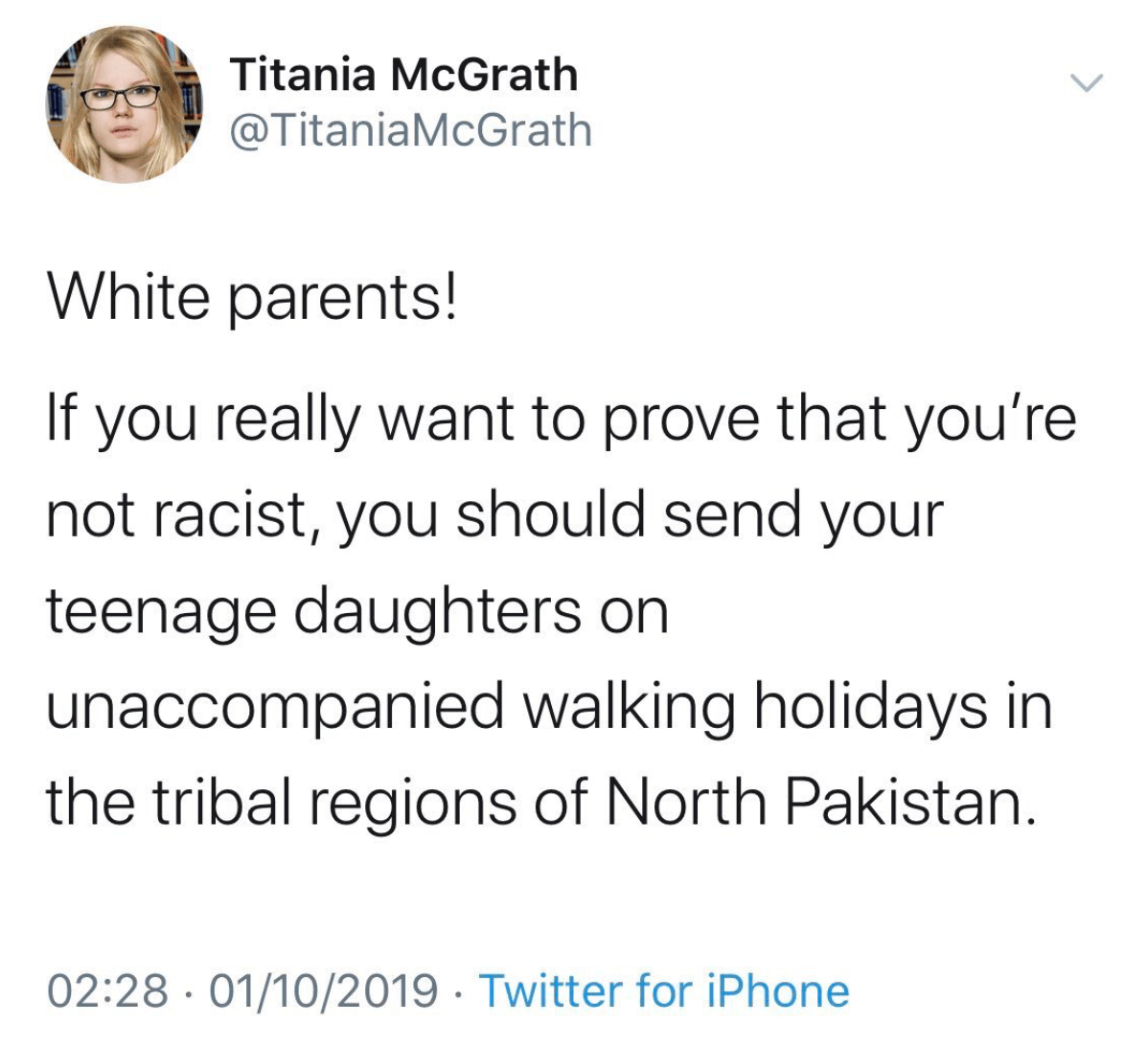
Task: Select the 'White parents!' line
Action: click(252, 300)
